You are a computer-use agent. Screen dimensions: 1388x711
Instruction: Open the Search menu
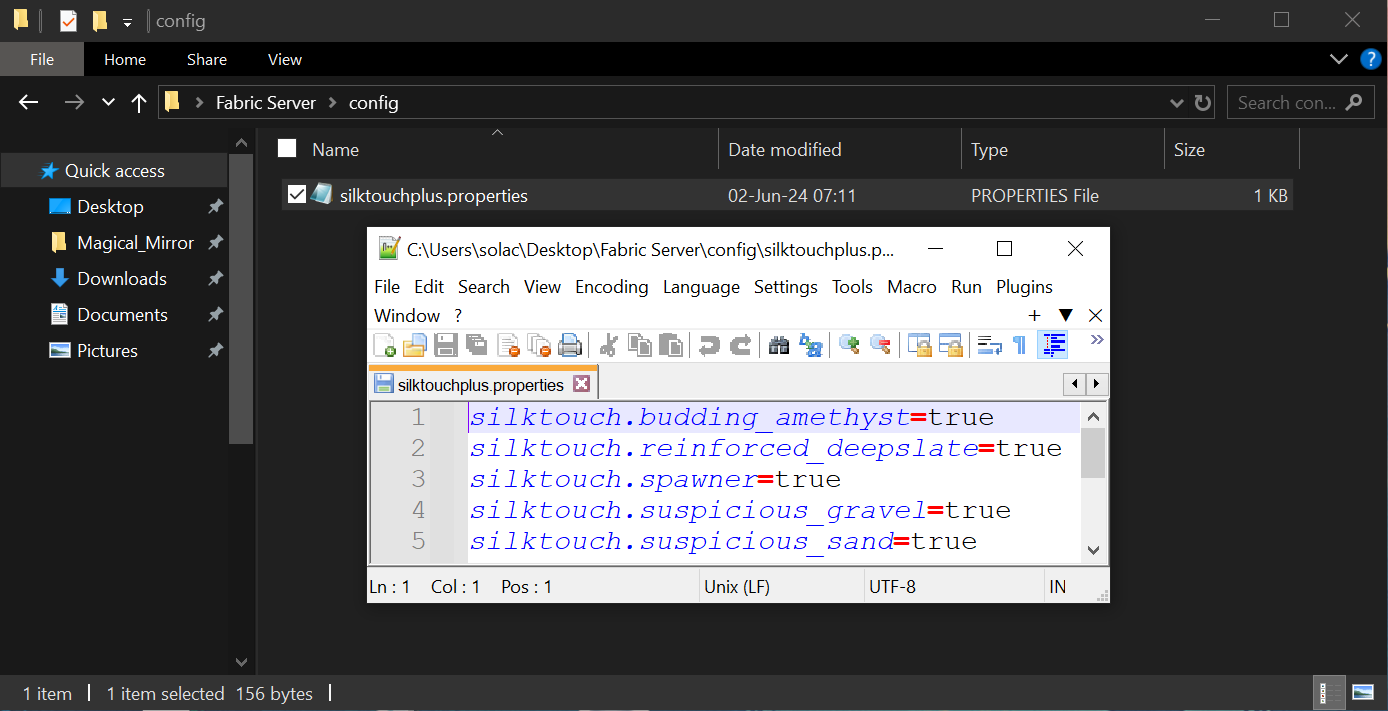click(484, 287)
